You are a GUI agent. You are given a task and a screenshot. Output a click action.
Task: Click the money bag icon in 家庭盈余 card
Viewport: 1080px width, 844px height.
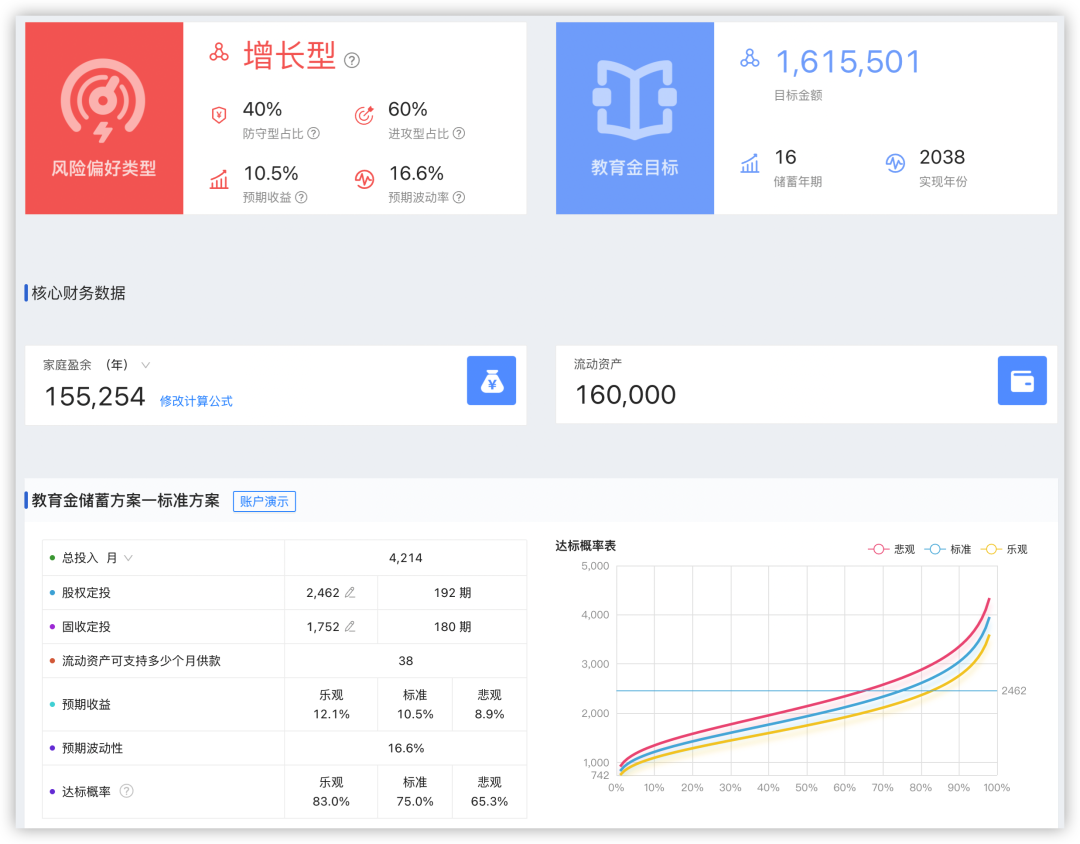491,380
